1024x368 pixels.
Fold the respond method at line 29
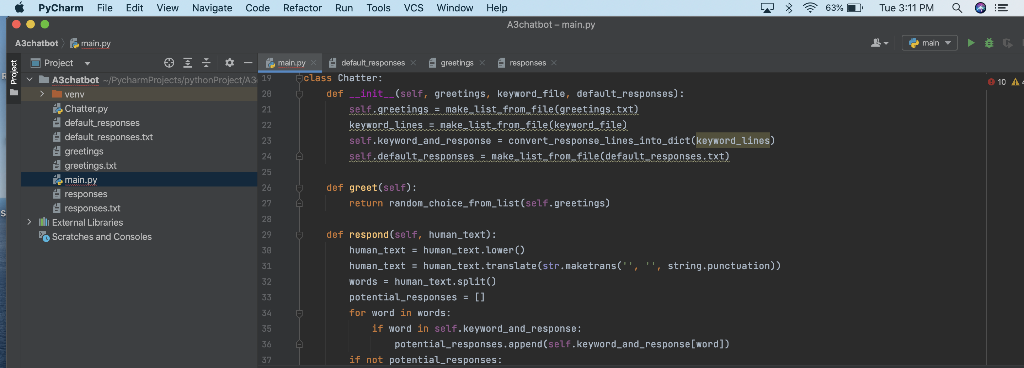pos(299,235)
